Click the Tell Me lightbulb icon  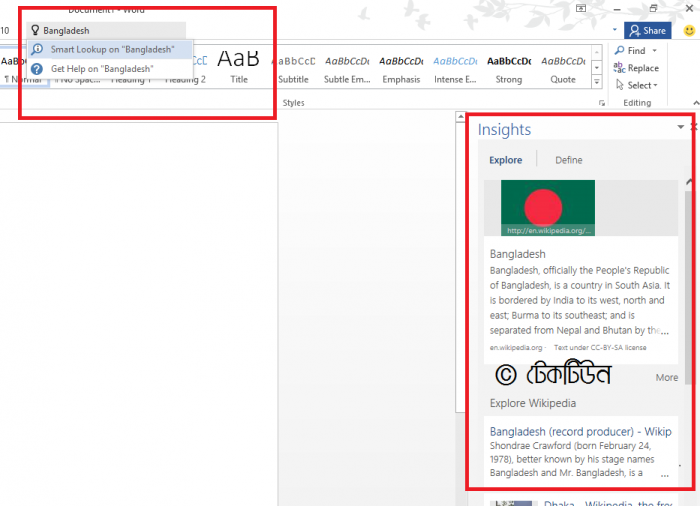[35, 30]
